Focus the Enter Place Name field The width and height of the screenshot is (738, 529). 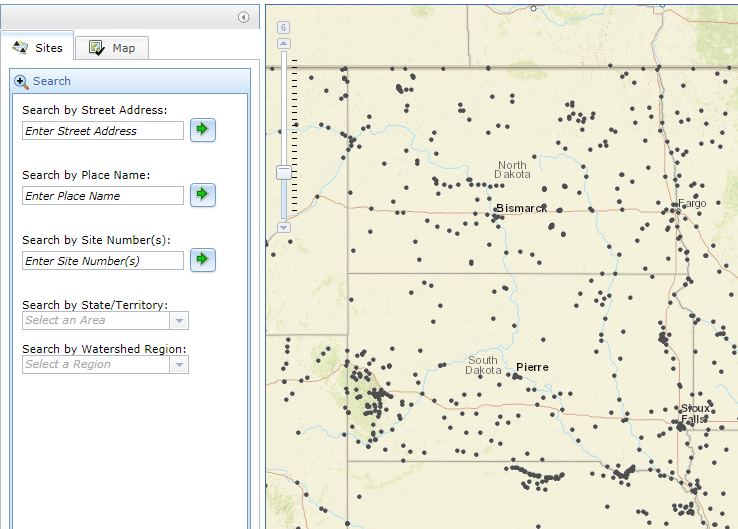pyautogui.click(x=103, y=196)
